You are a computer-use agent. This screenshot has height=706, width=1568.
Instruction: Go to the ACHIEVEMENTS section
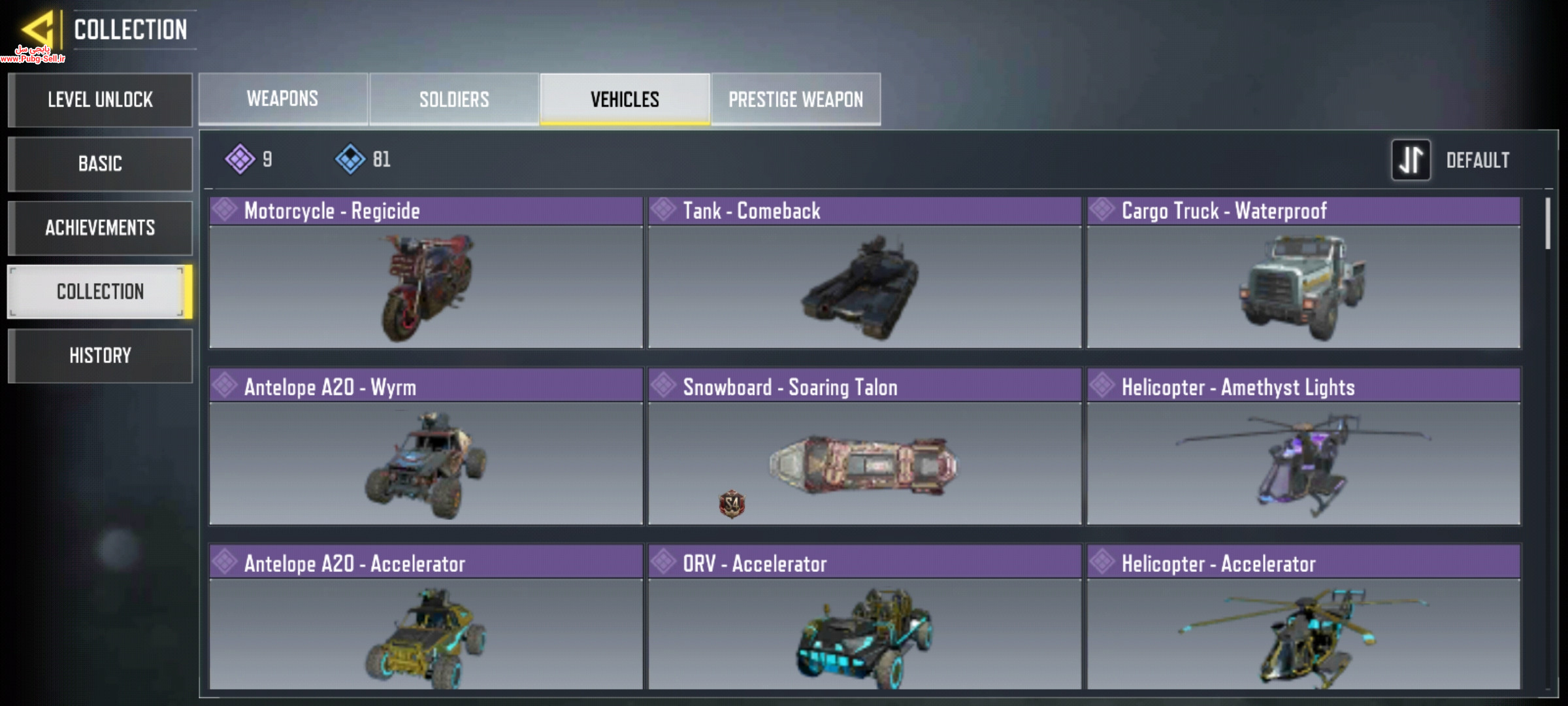tap(100, 227)
